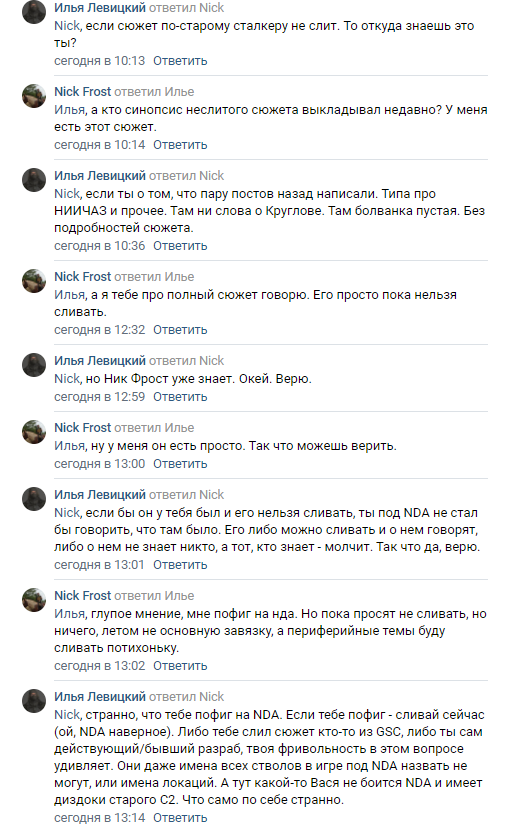The image size is (505, 830).
Task: Reply to the comment about НИИЧАЗ at 10:36
Action: pos(180,246)
